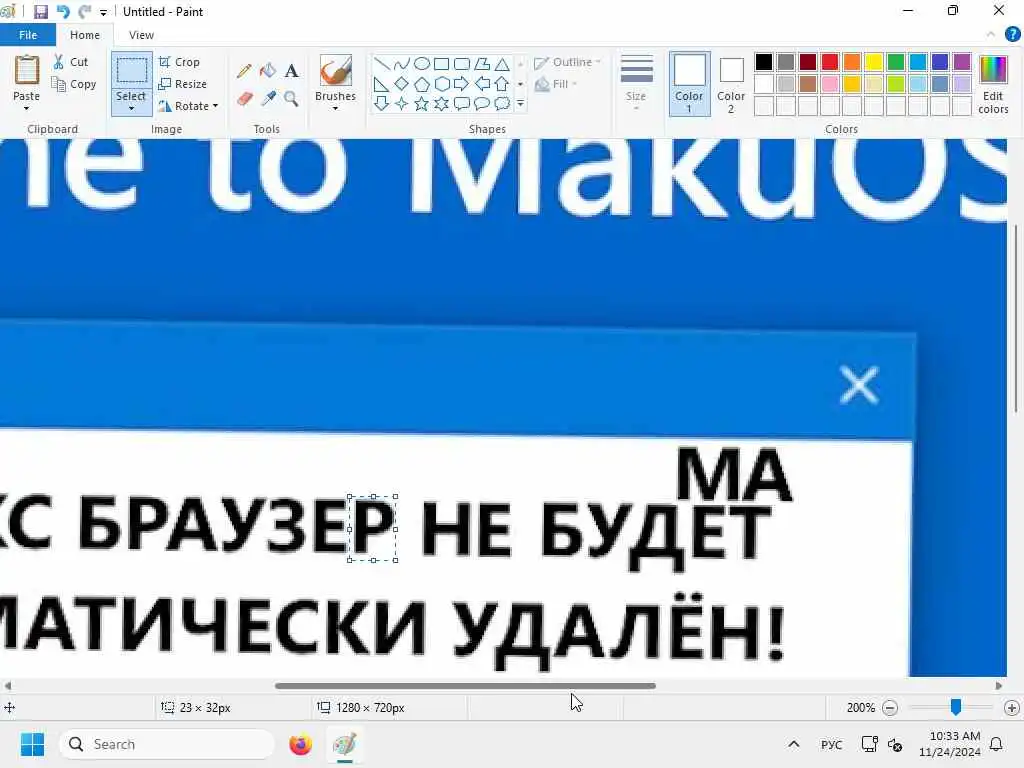The width and height of the screenshot is (1024, 768).
Task: Click the horizontal scrollbar thumb
Action: [465, 686]
